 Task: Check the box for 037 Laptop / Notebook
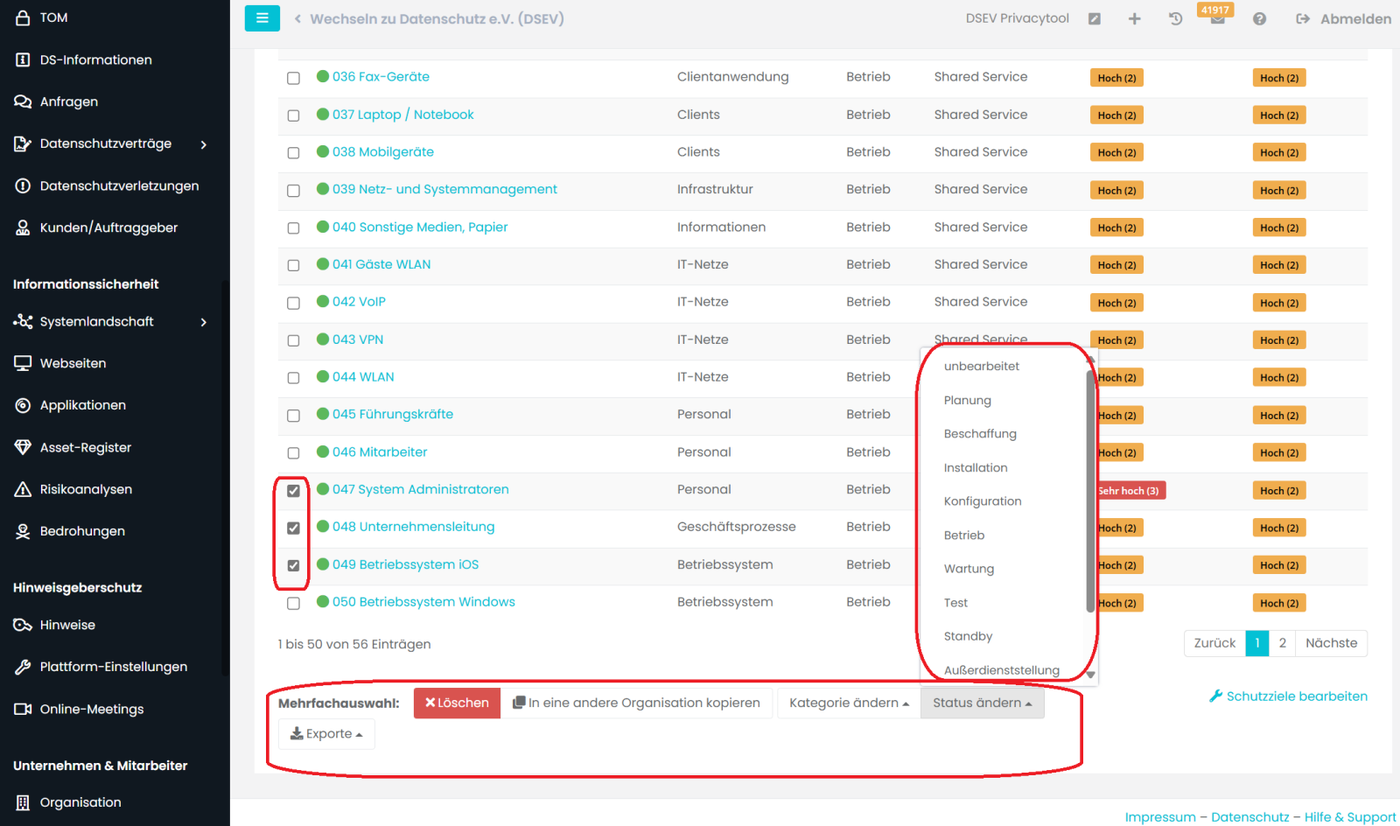point(293,116)
